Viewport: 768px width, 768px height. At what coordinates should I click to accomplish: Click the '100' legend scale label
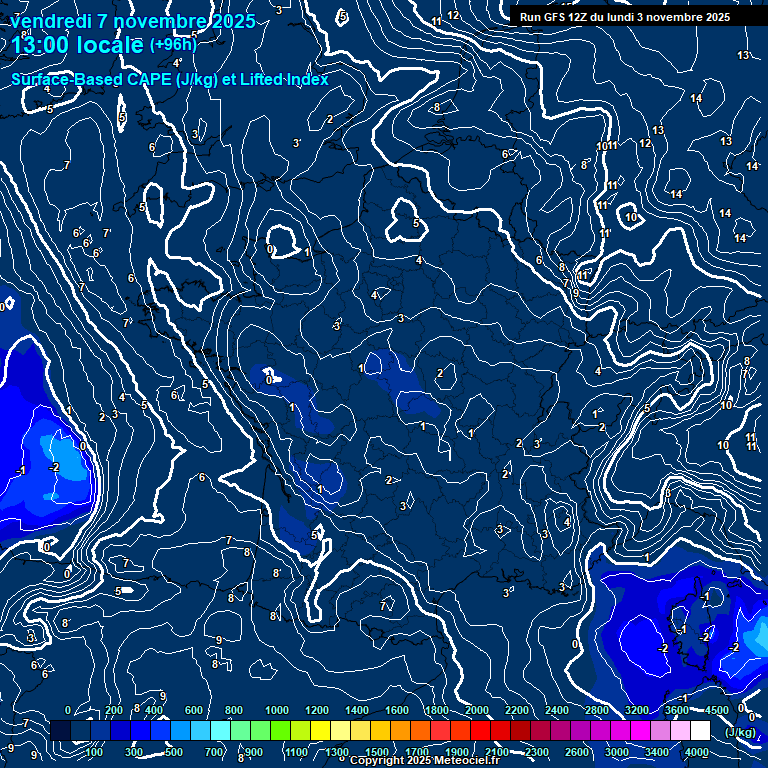point(94,752)
